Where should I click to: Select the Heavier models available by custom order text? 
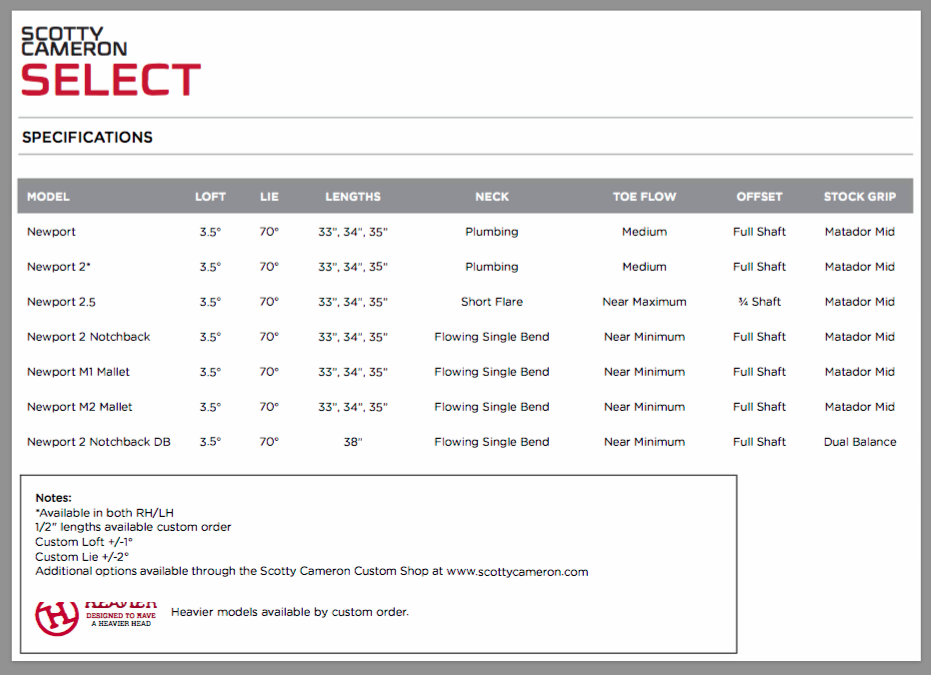coord(289,612)
